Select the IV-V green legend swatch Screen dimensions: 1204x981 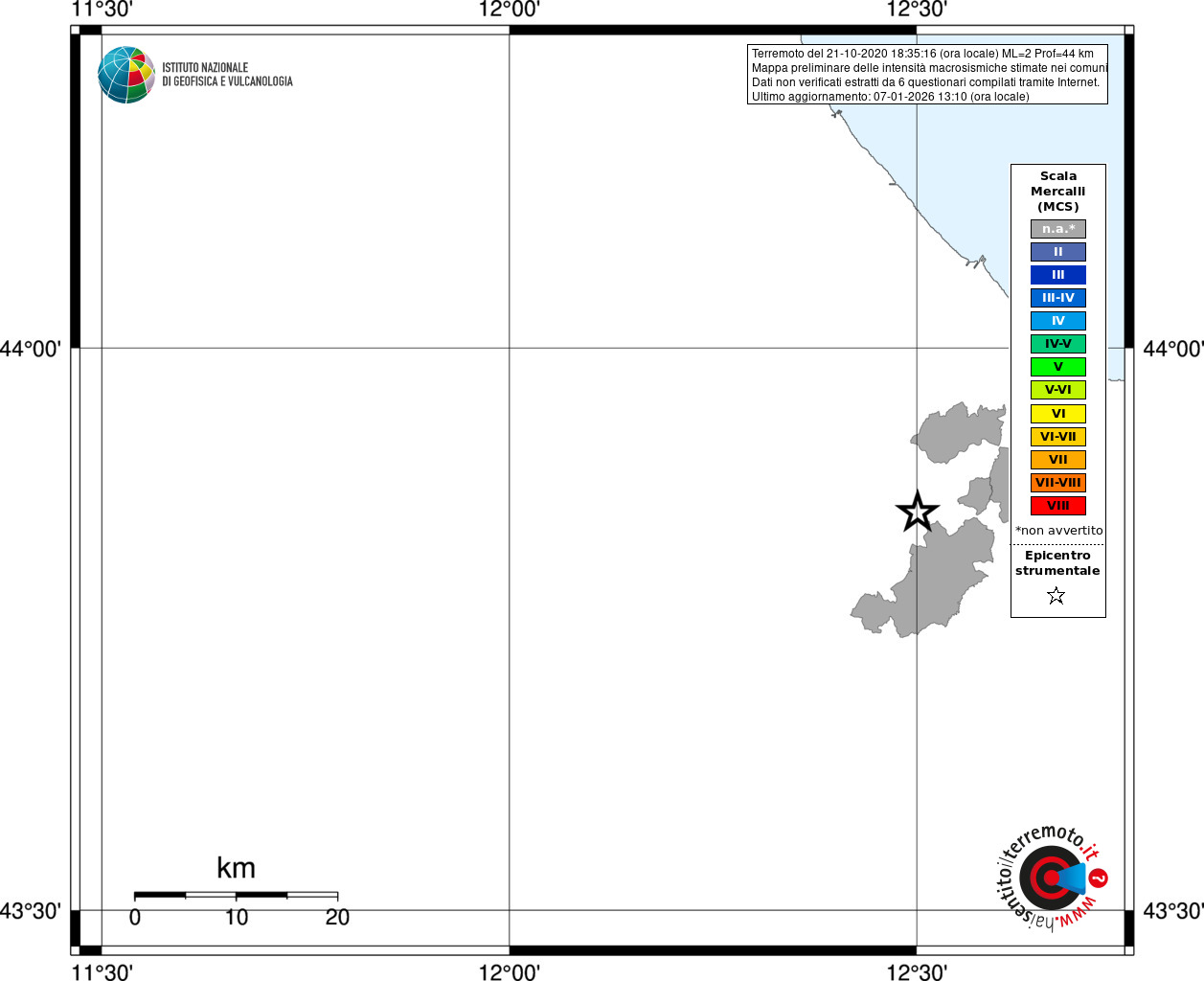click(1058, 344)
